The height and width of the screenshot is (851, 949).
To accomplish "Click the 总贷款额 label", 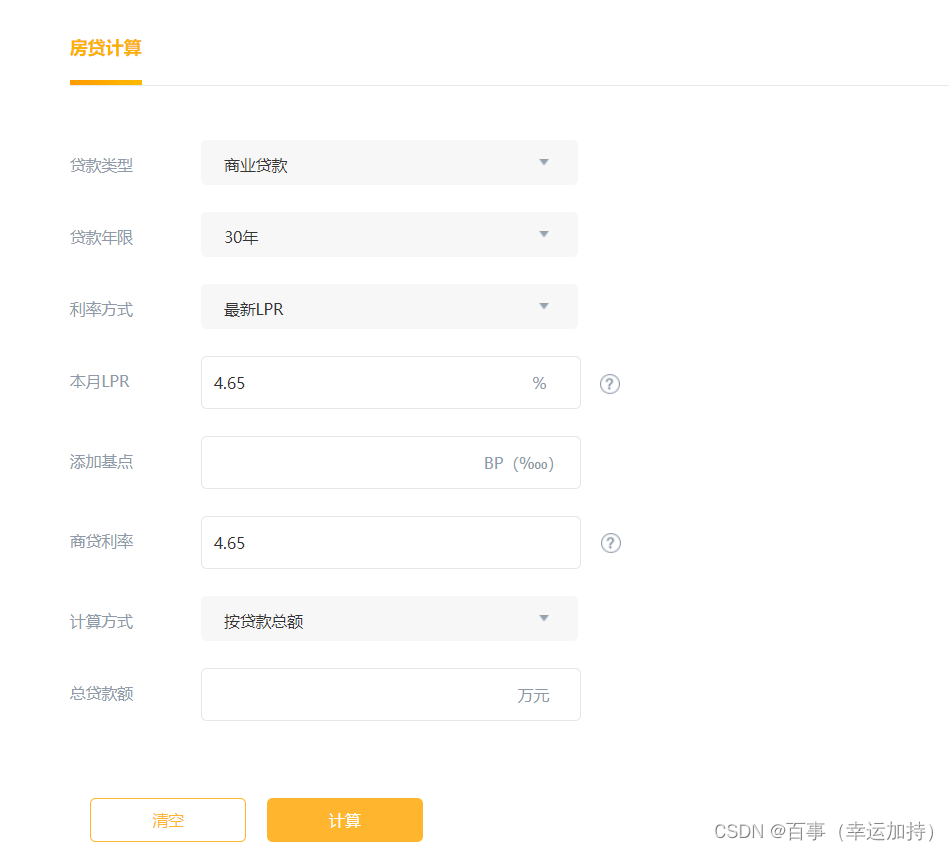I will 101,693.
